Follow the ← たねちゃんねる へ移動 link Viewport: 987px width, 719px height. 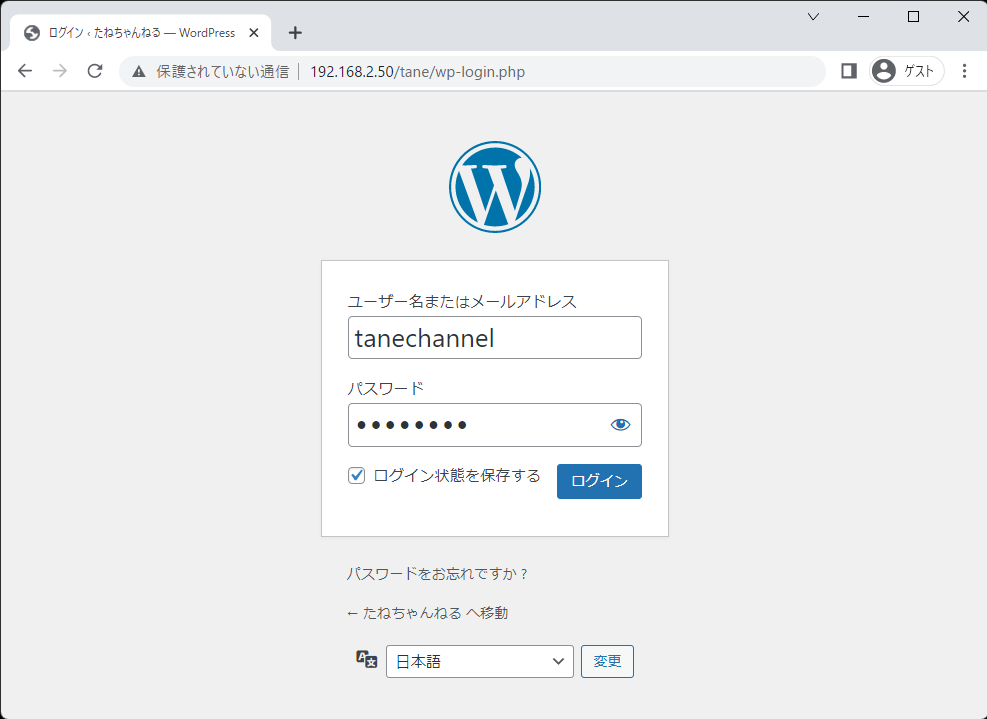point(427,613)
